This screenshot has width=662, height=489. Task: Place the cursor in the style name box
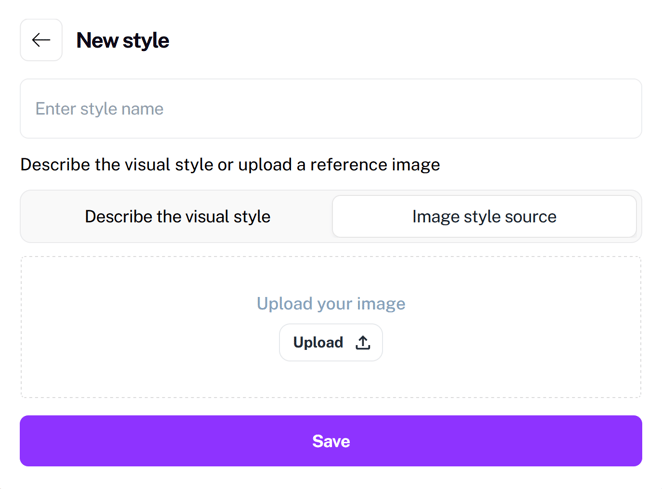coord(331,109)
